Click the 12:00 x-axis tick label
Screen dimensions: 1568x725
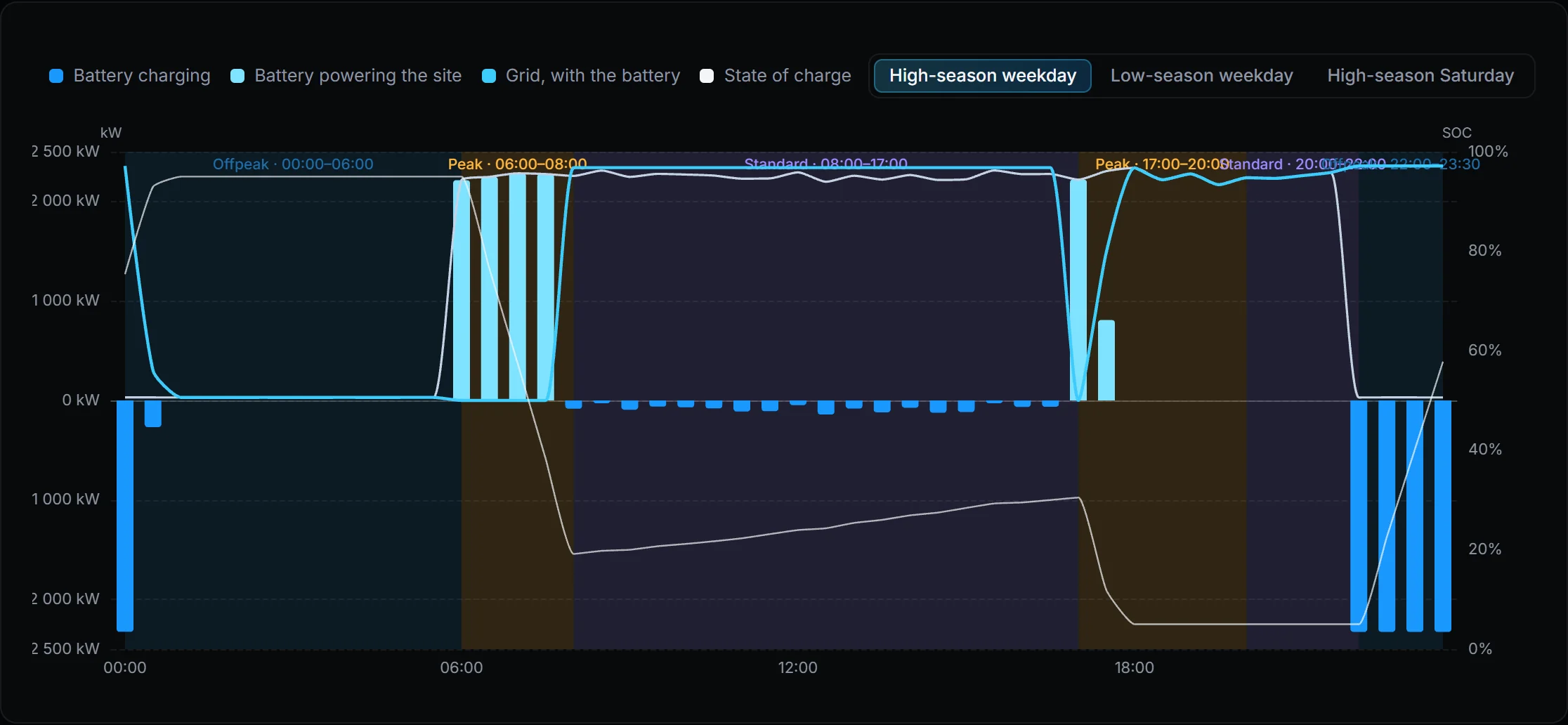coord(797,667)
